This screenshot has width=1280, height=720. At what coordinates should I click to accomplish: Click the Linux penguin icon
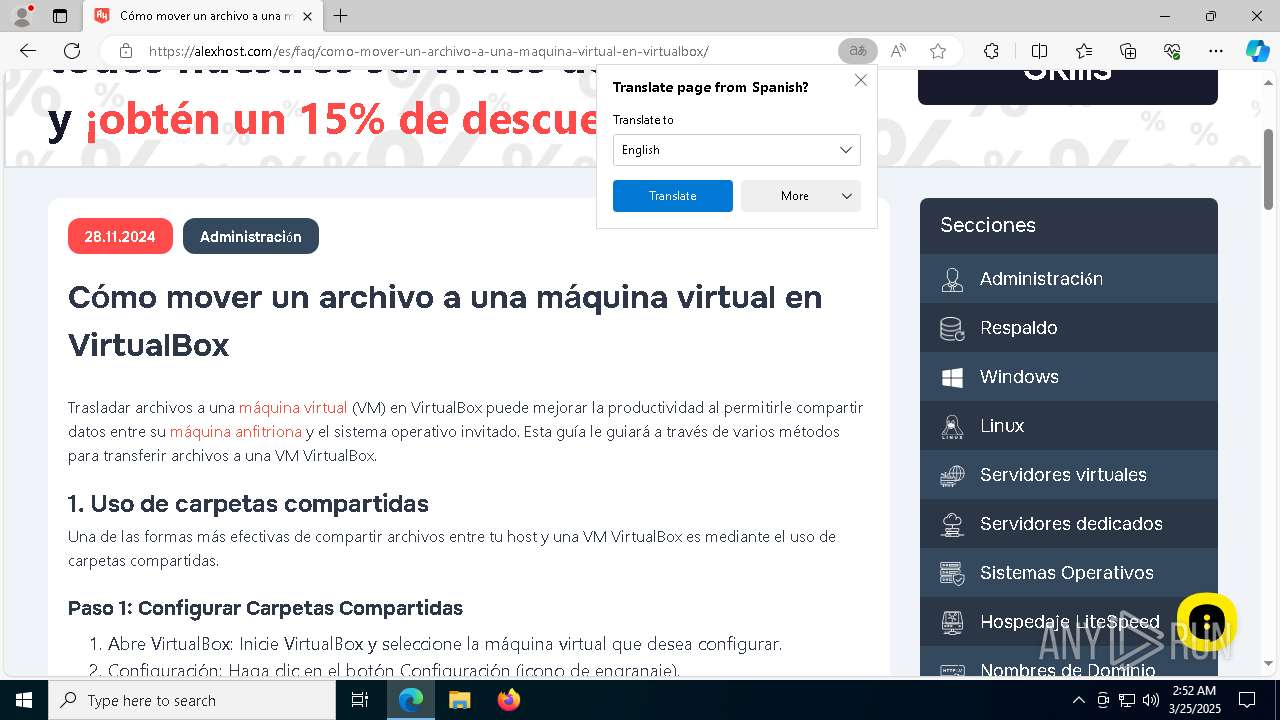(x=952, y=426)
